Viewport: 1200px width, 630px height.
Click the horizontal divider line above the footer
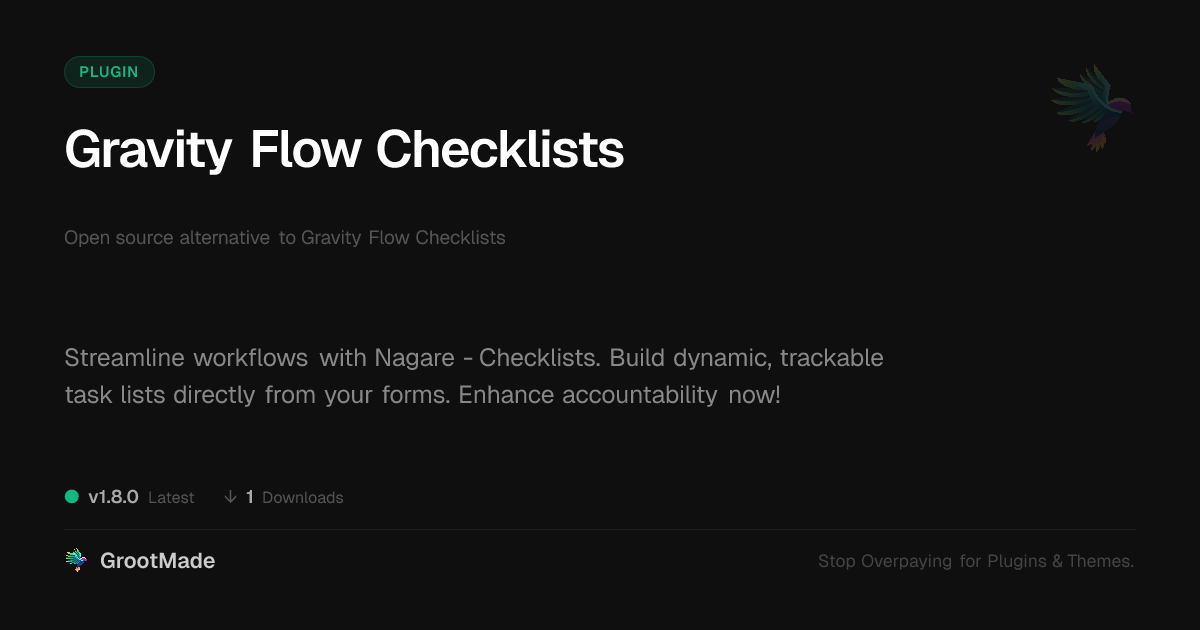[x=600, y=530]
